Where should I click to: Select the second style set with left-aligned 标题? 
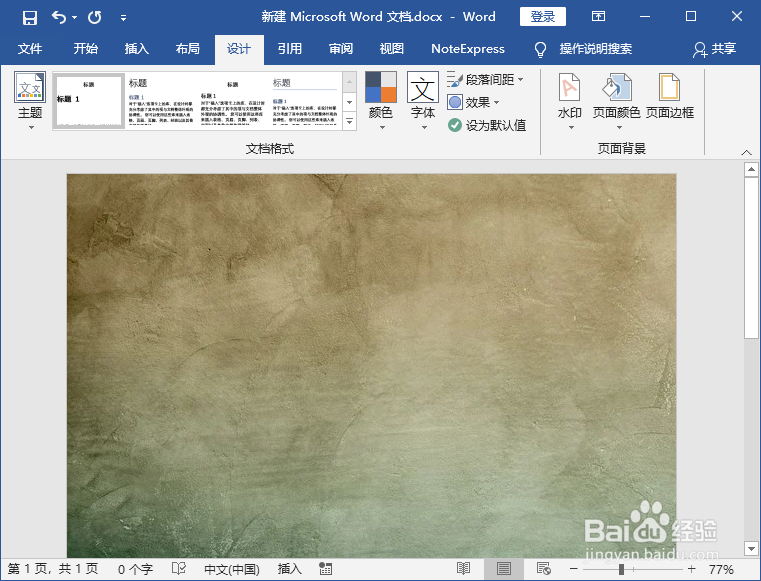[x=161, y=100]
